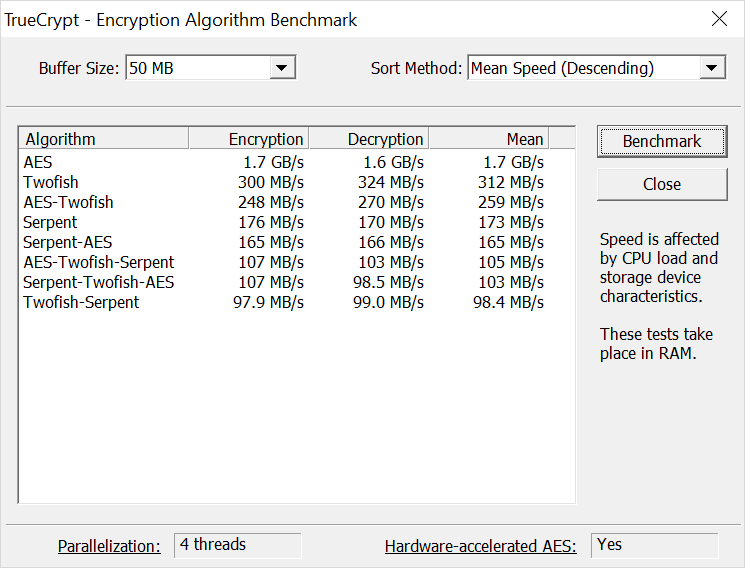Expand the Sort Method dropdown arrow

pyautogui.click(x=712, y=68)
